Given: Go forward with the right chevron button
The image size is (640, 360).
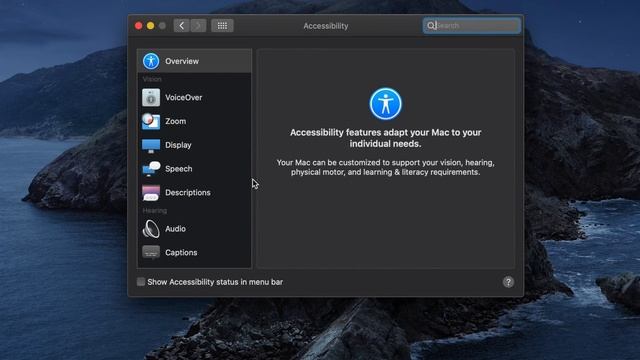Looking at the screenshot, I should (198, 26).
